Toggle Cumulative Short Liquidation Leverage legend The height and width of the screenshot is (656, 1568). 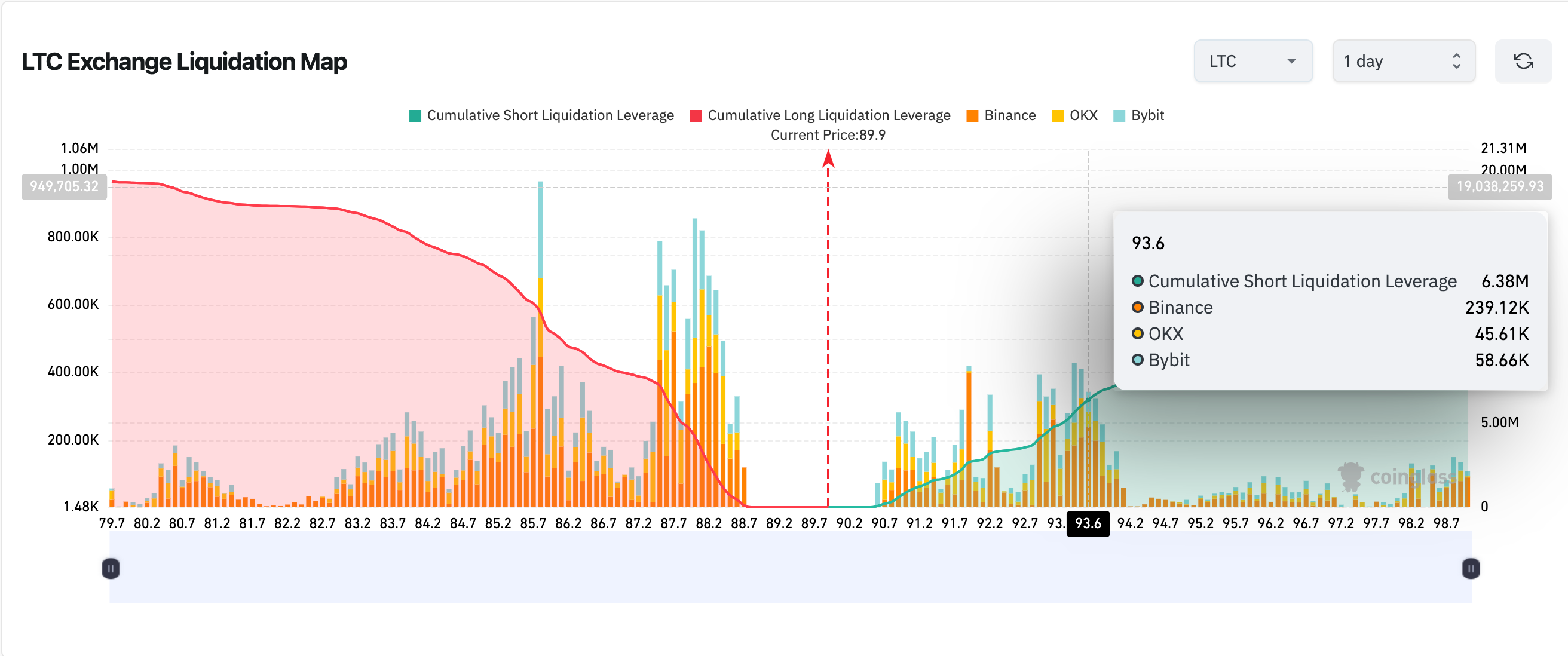550,116
